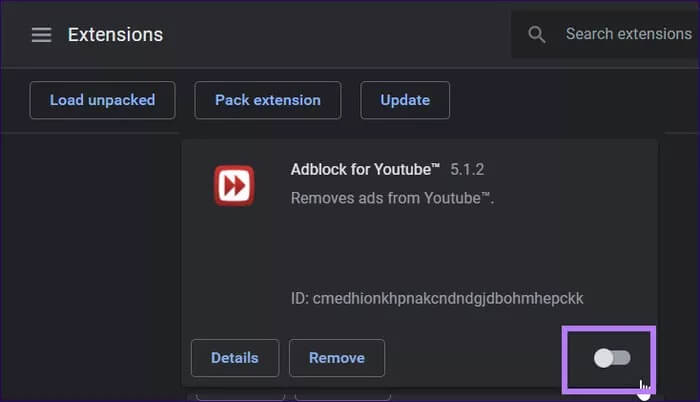
Task: Open the hamburger main menu
Action: pyautogui.click(x=42, y=34)
